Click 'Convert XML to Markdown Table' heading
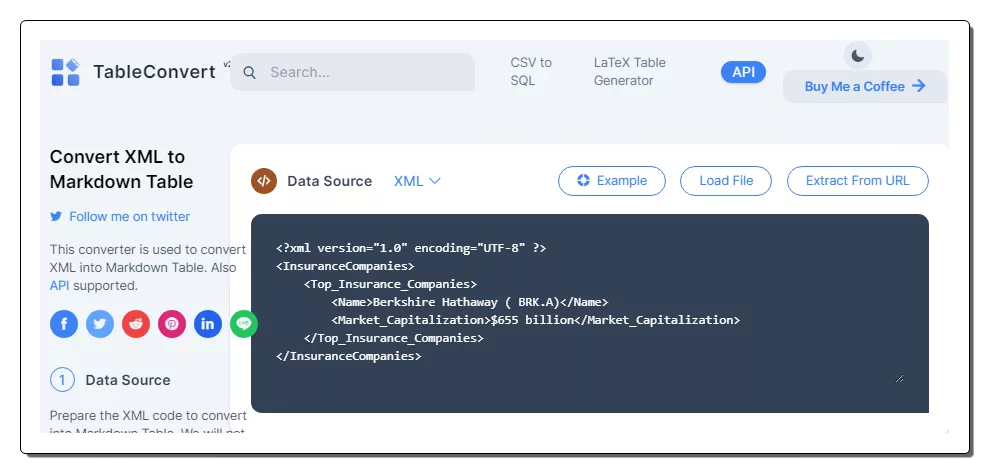This screenshot has width=989, height=473. 122,169
